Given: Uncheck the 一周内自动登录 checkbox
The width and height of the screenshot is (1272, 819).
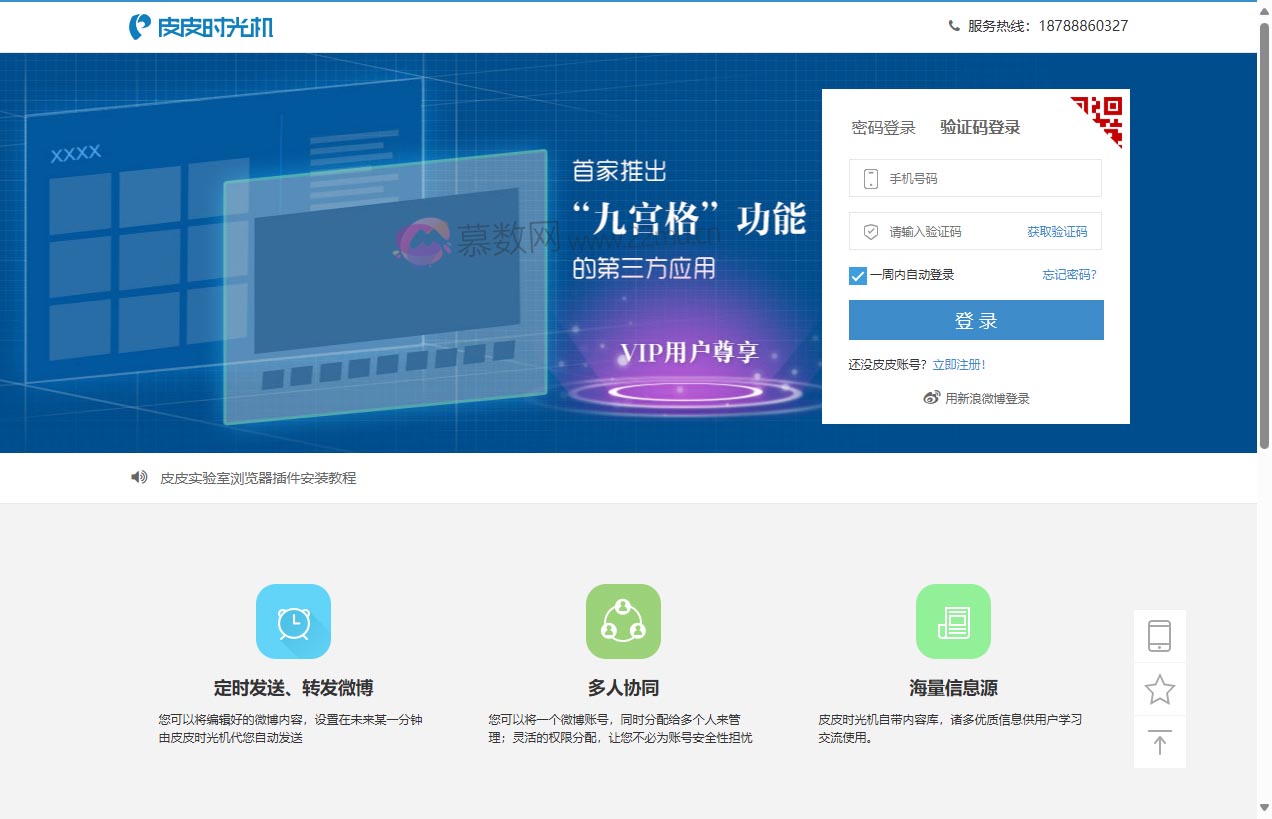Looking at the screenshot, I should tap(857, 275).
